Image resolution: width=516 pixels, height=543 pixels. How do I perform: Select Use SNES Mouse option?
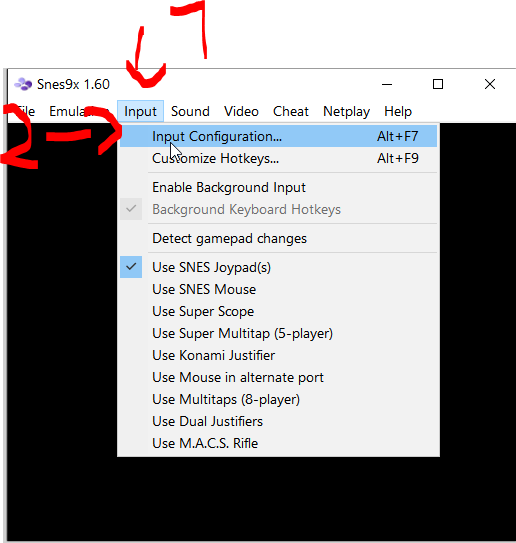(x=278, y=289)
